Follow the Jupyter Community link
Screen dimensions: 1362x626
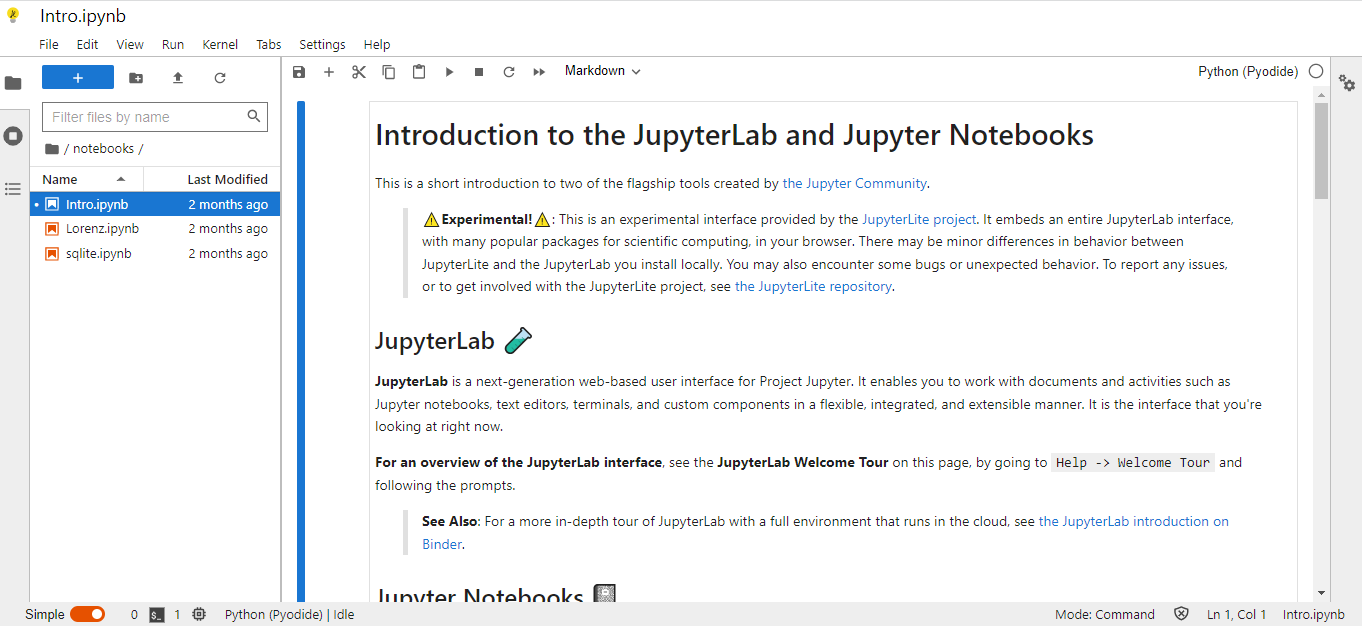point(855,183)
